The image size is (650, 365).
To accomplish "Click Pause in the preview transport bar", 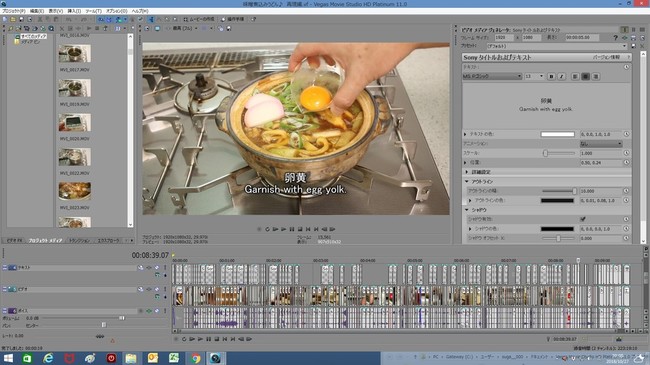I will pyautogui.click(x=292, y=229).
